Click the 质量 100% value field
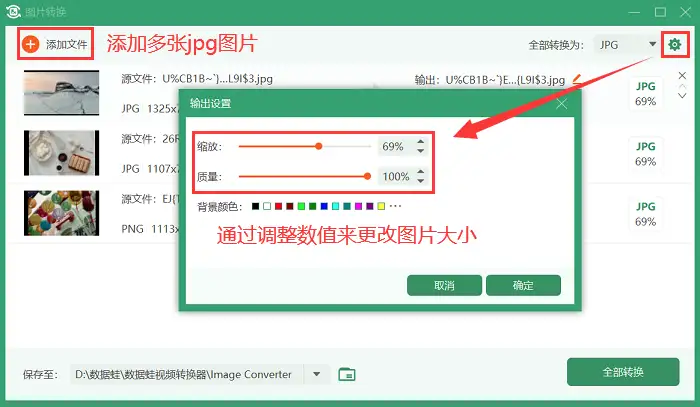Image resolution: width=700 pixels, height=407 pixels. pos(396,176)
